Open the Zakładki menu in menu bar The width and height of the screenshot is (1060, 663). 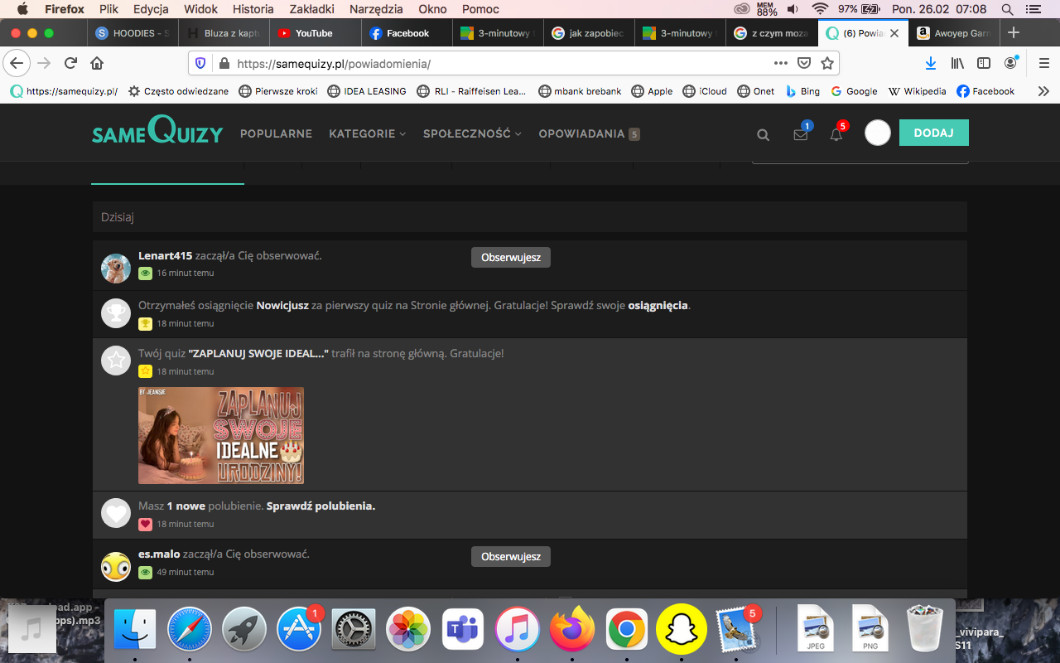click(x=311, y=9)
